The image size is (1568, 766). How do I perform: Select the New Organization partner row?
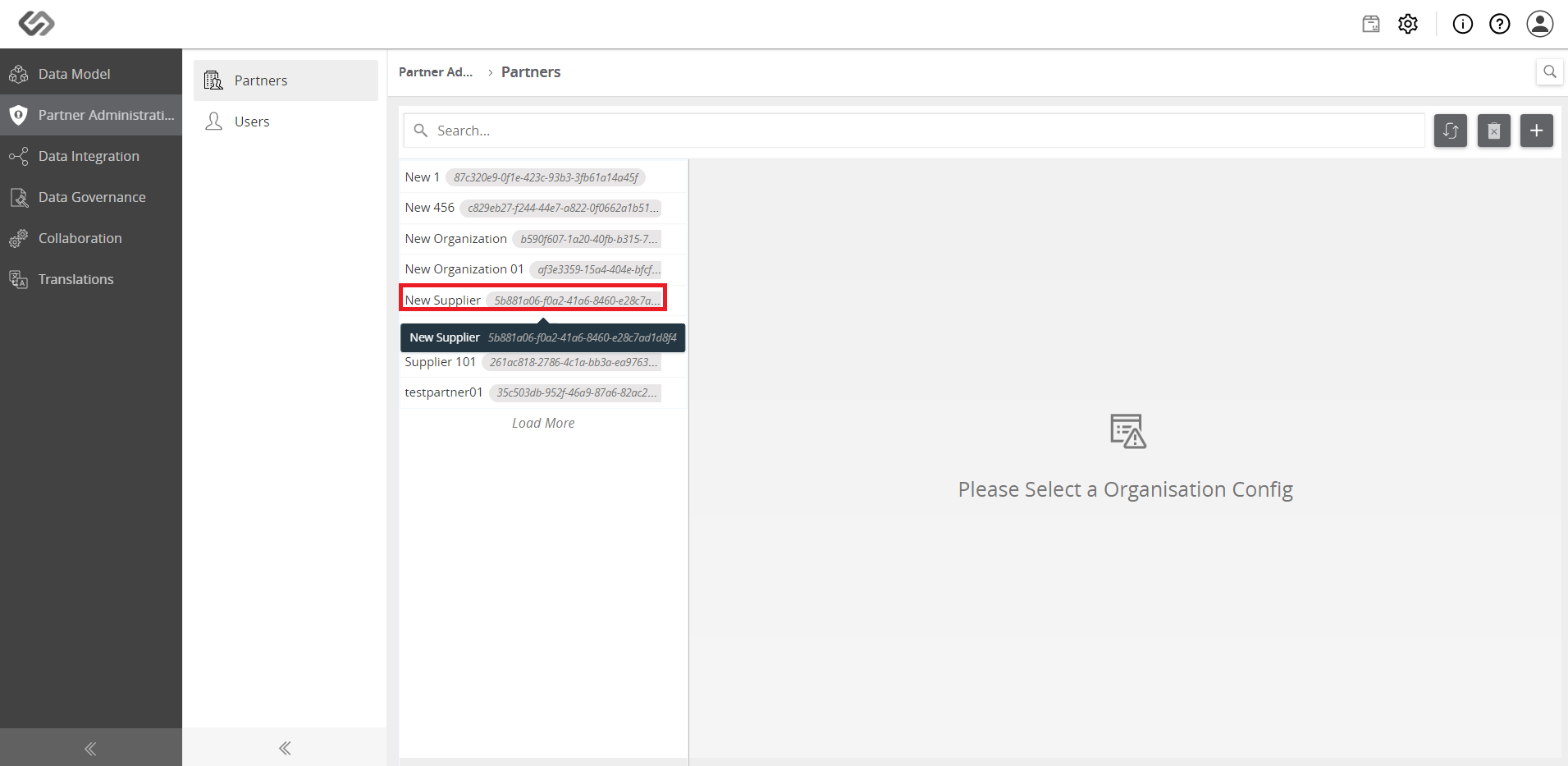543,239
